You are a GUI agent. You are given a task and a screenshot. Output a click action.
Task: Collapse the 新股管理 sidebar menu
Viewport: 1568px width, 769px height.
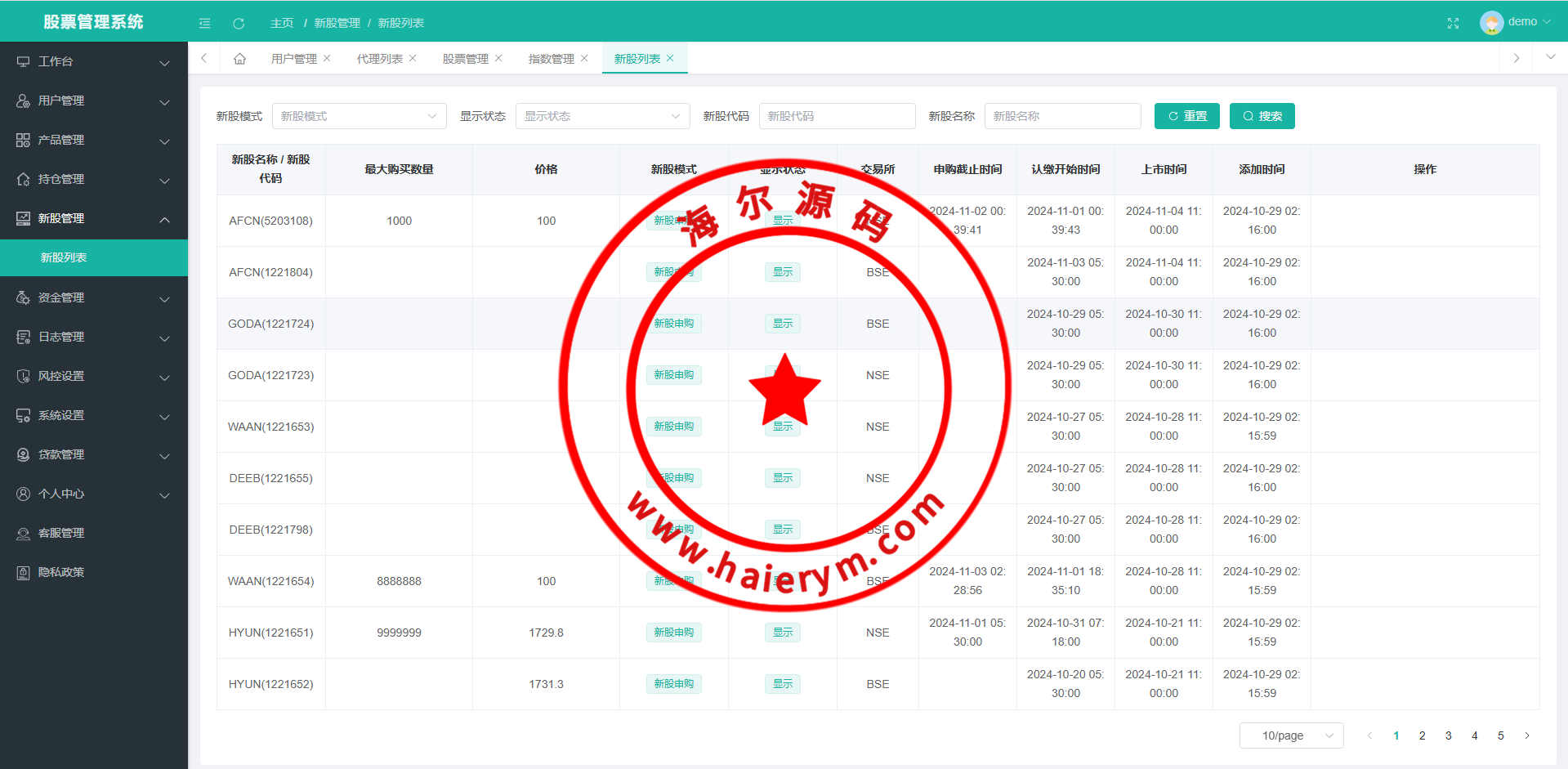click(x=94, y=218)
